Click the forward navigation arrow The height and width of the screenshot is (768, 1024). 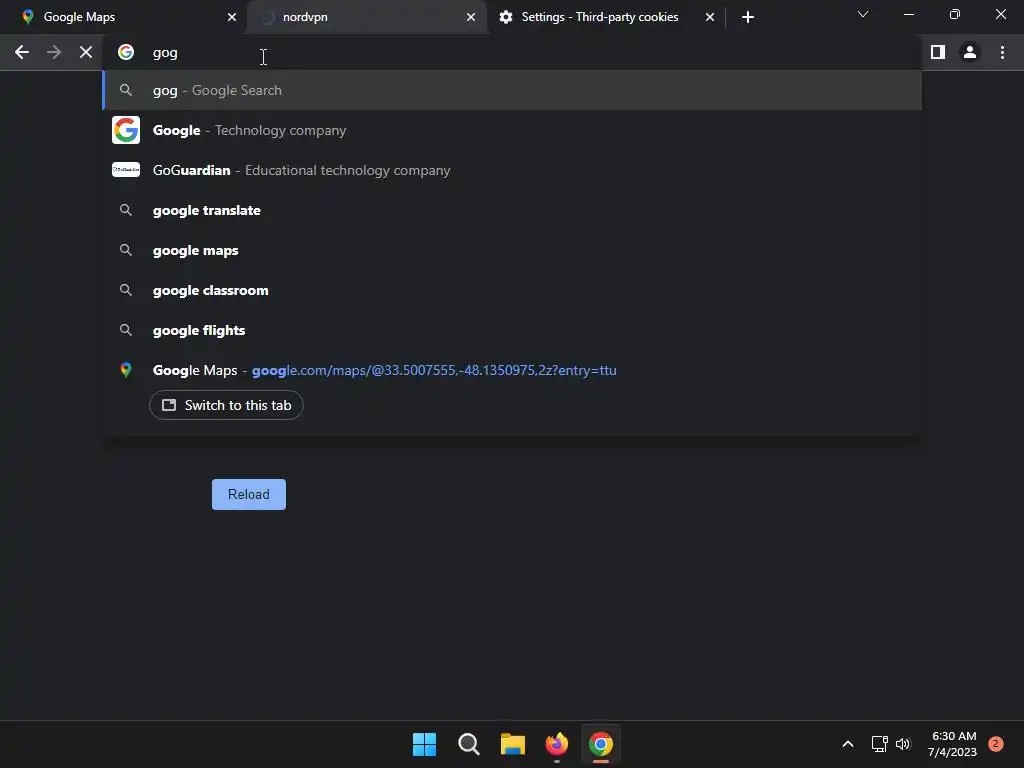pos(54,52)
